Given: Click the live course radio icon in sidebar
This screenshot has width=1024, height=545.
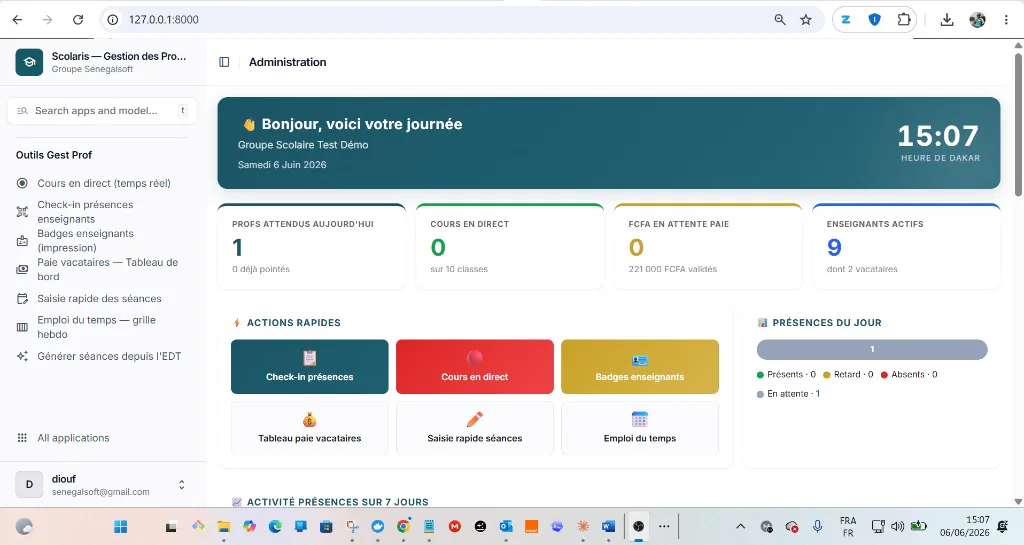Looking at the screenshot, I should (x=22, y=183).
